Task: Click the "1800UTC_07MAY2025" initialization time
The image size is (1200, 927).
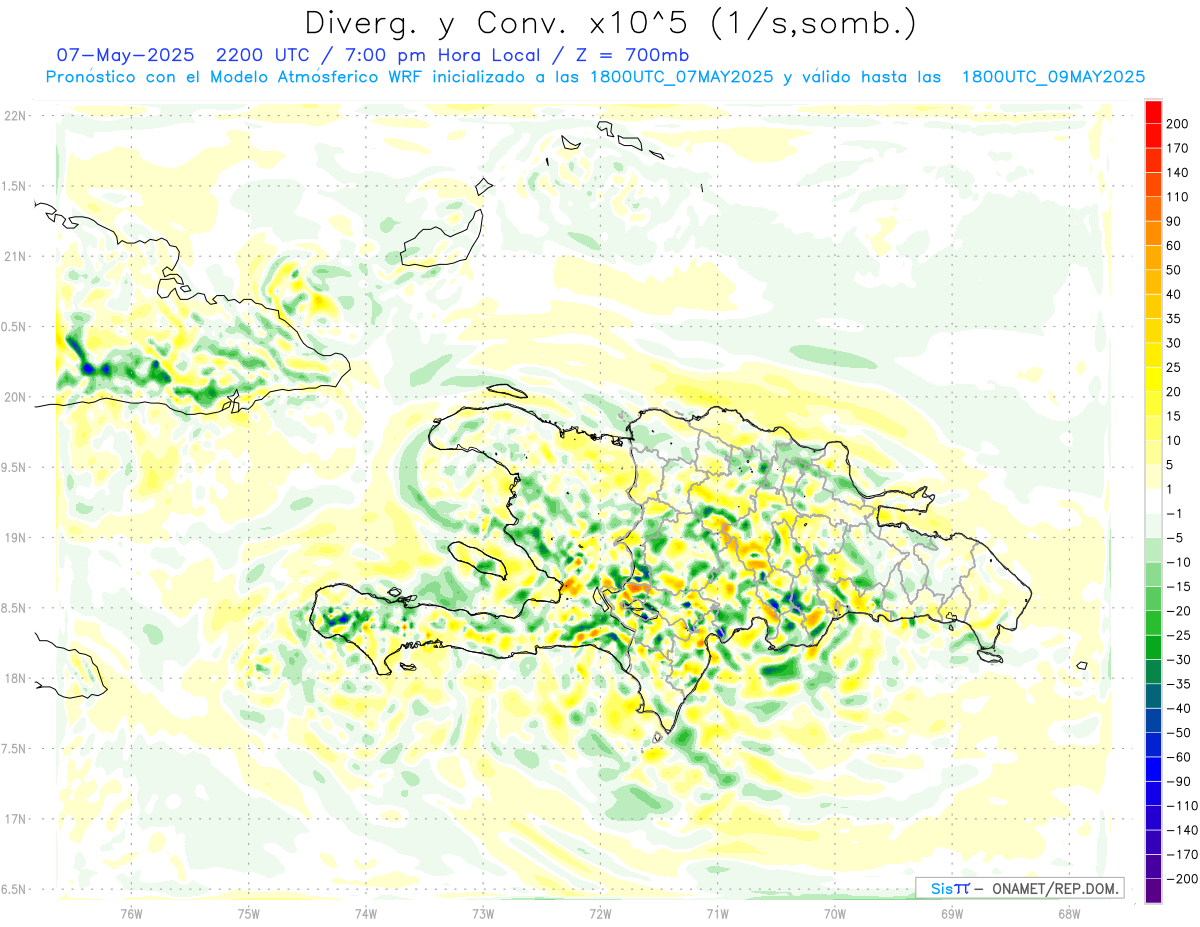Action: 681,77
